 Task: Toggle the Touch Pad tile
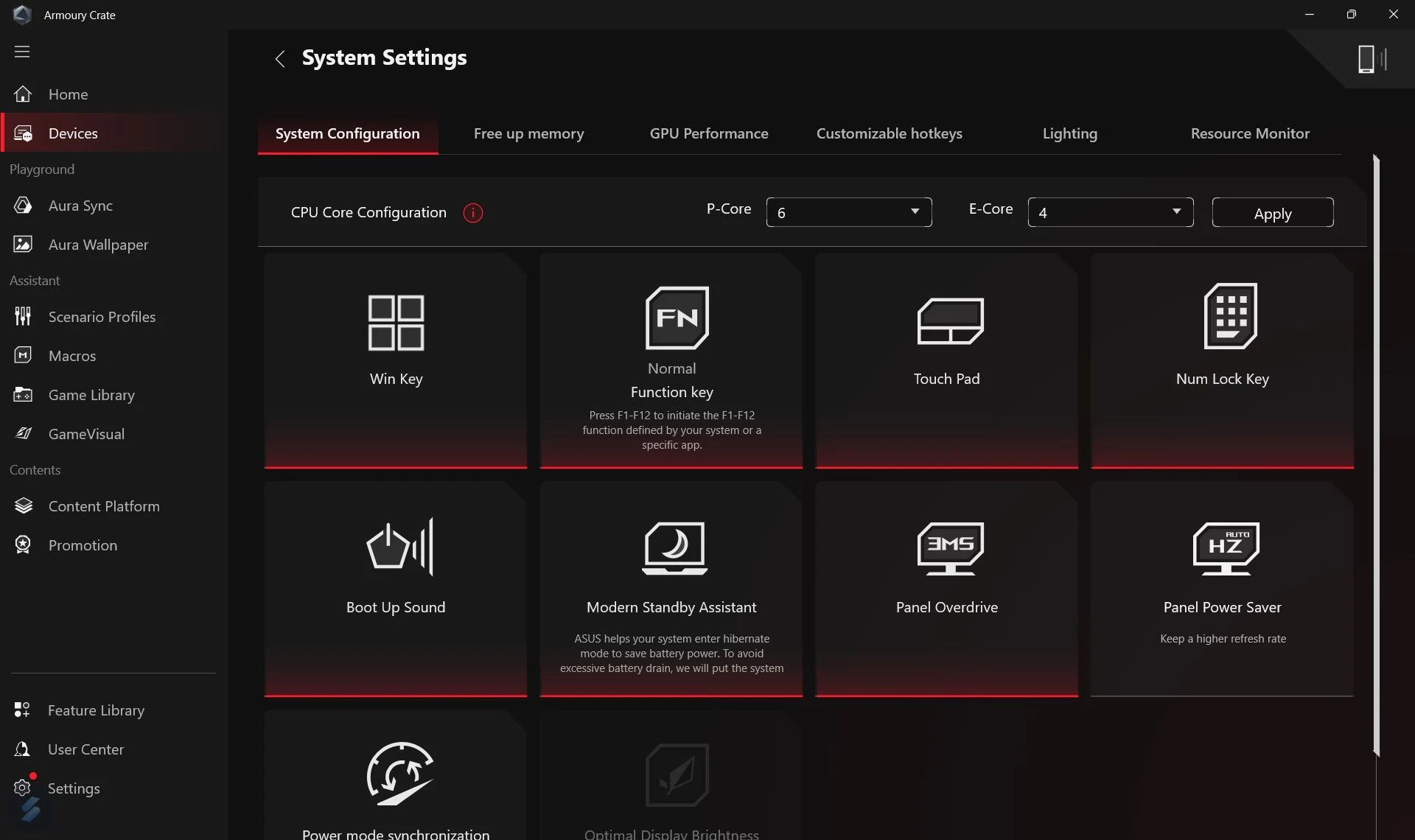(947, 361)
